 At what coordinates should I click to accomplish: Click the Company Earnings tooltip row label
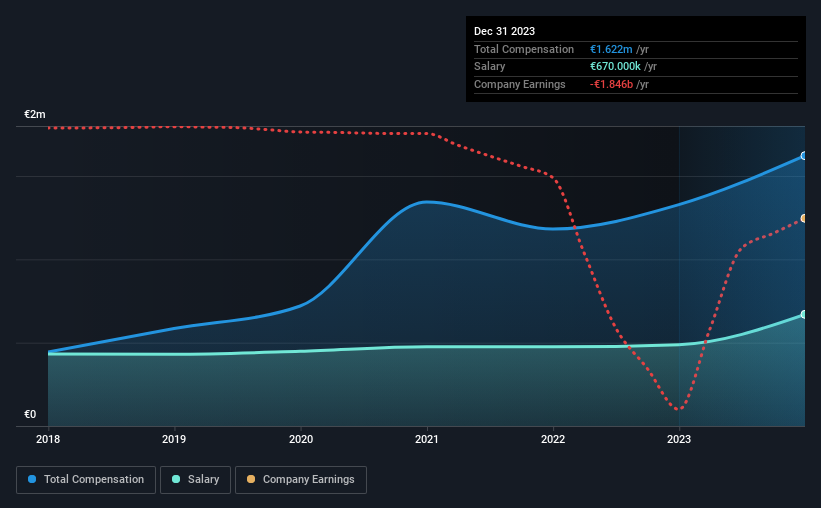click(519, 84)
